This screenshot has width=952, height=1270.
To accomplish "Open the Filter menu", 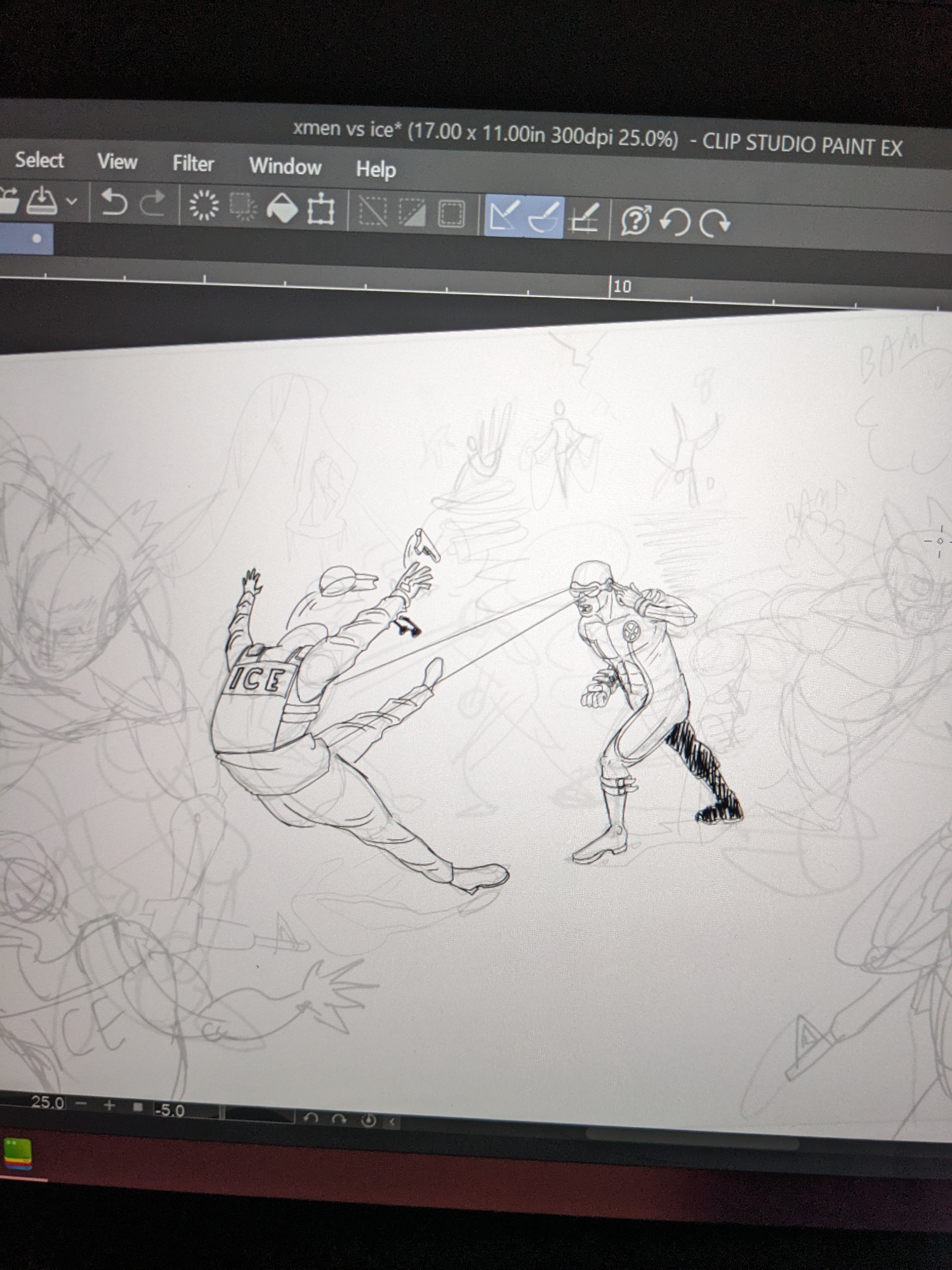I will point(193,164).
